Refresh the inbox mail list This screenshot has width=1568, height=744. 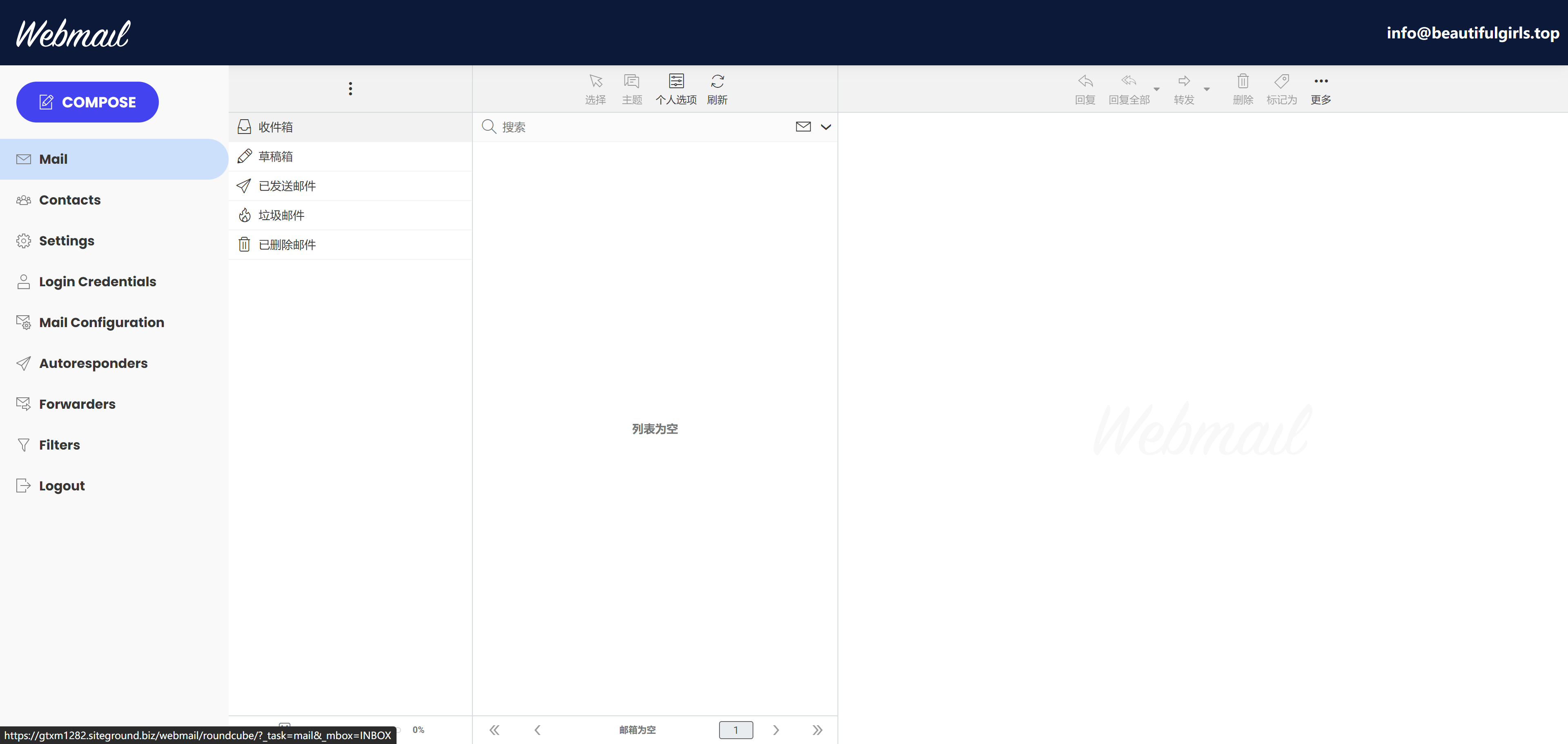[717, 88]
